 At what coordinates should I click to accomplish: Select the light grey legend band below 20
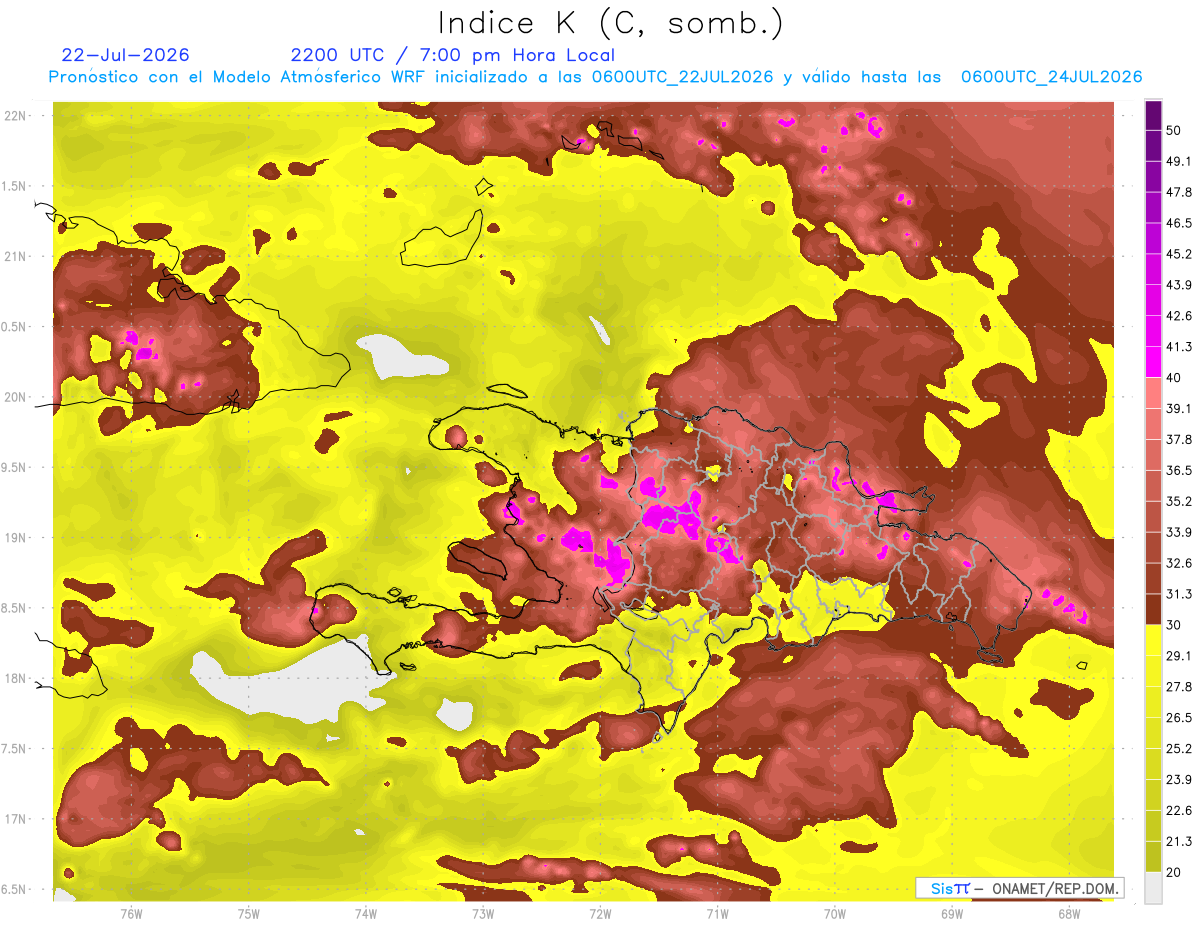1153,888
